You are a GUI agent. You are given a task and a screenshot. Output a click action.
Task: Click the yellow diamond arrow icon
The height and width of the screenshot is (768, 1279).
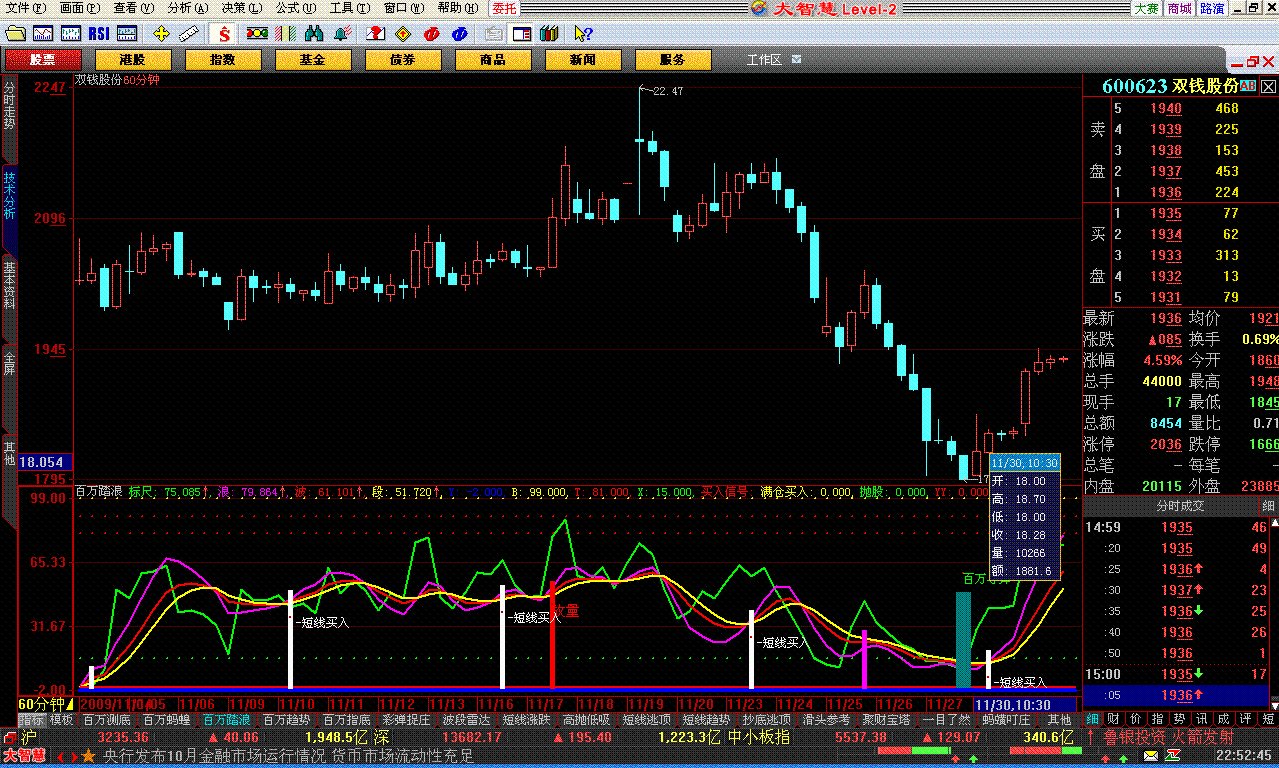point(403,33)
